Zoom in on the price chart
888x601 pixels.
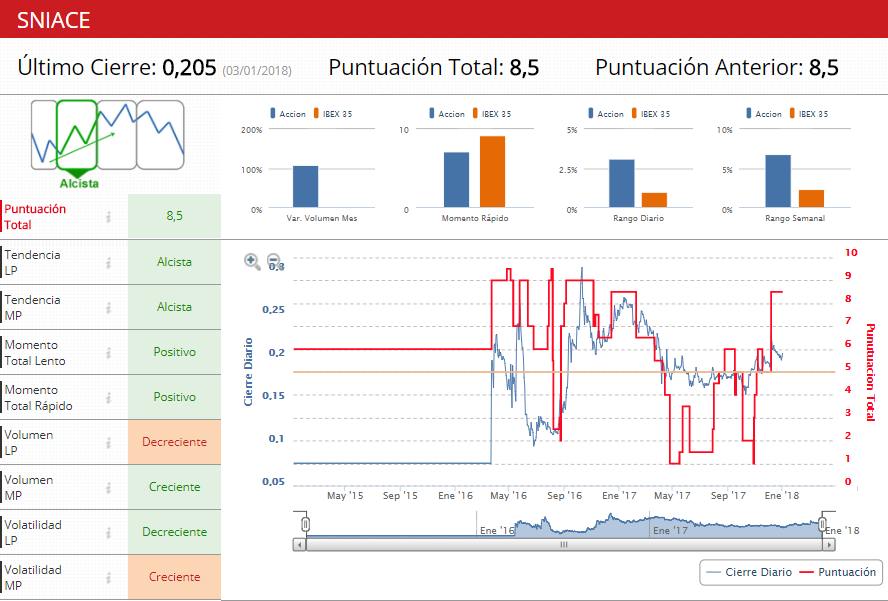pyautogui.click(x=252, y=262)
